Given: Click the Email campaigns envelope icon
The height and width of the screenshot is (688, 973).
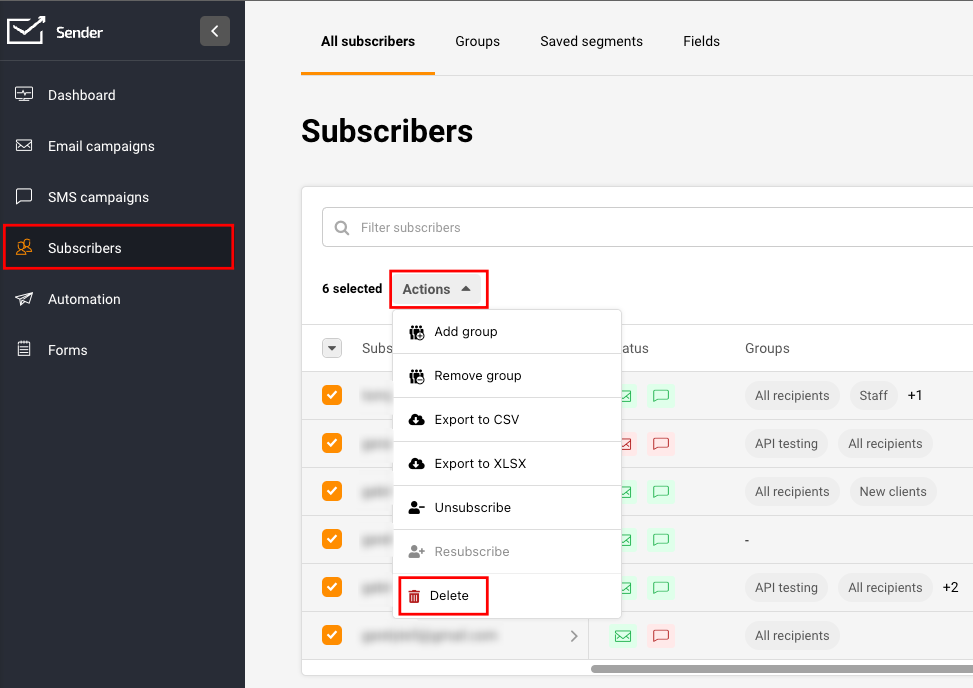Looking at the screenshot, I should click(25, 146).
